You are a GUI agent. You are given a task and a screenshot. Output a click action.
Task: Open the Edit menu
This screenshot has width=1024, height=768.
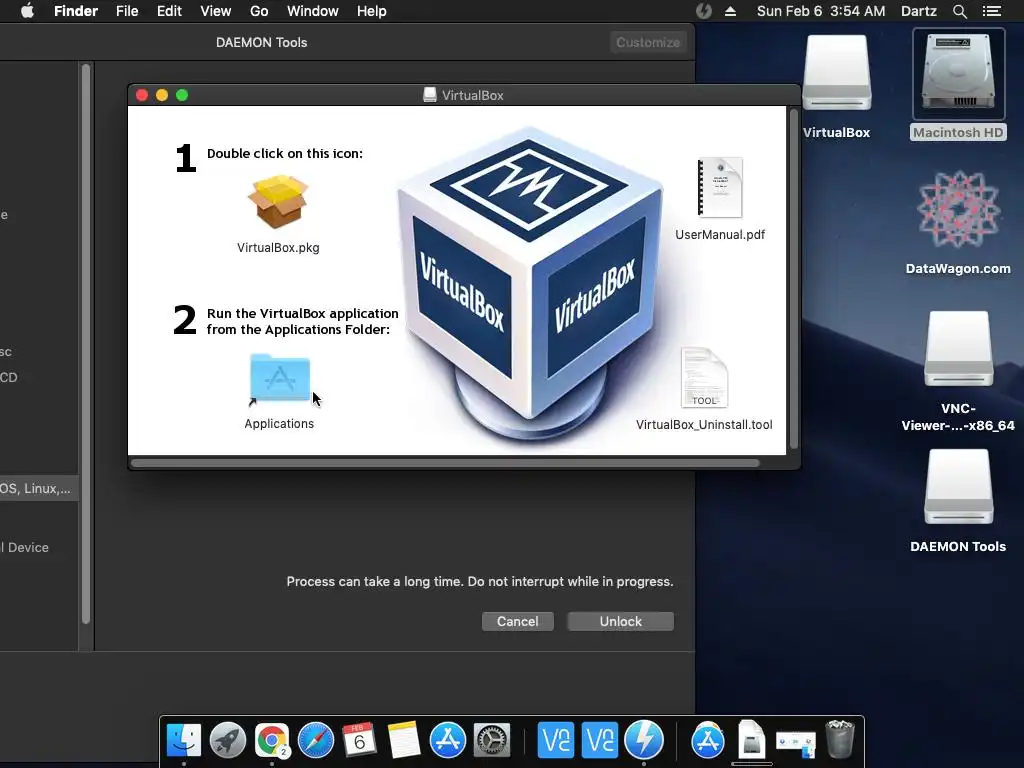(169, 11)
